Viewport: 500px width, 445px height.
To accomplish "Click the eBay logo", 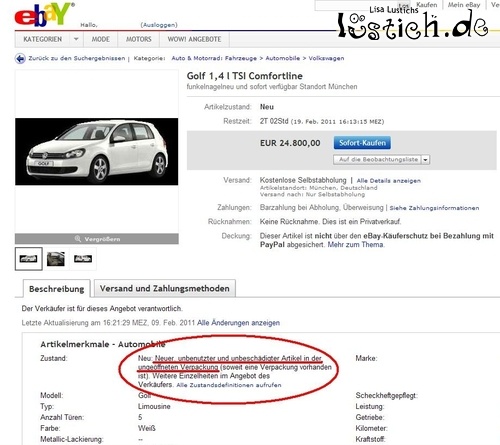I will coord(44,15).
